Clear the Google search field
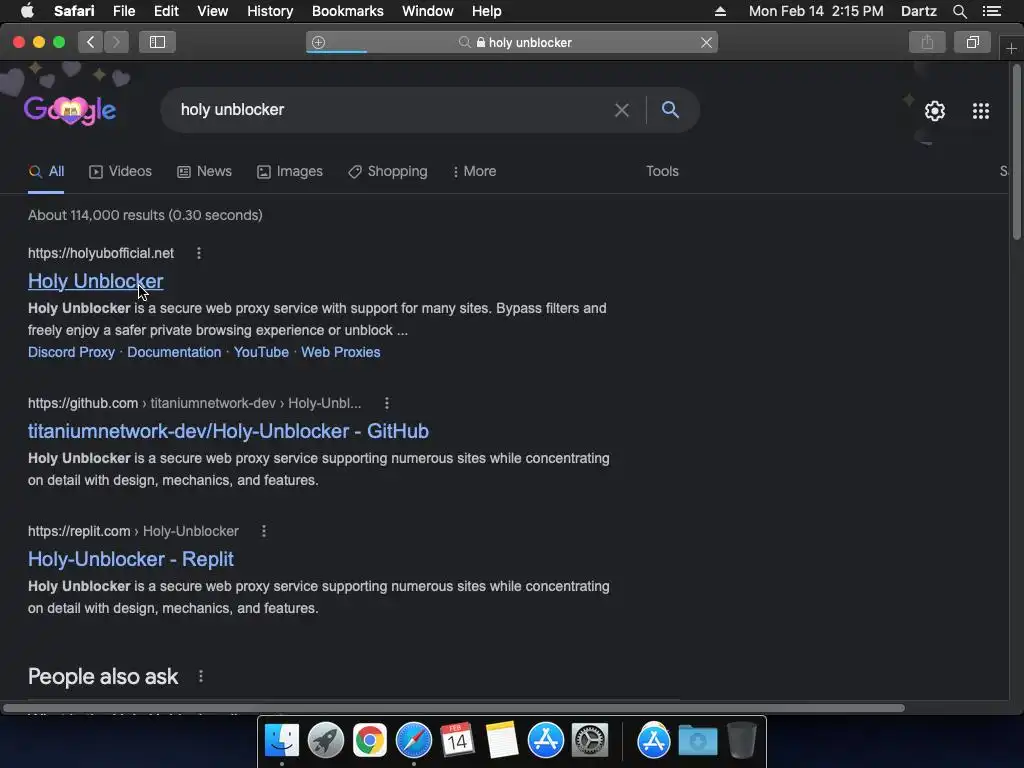 pyautogui.click(x=622, y=110)
